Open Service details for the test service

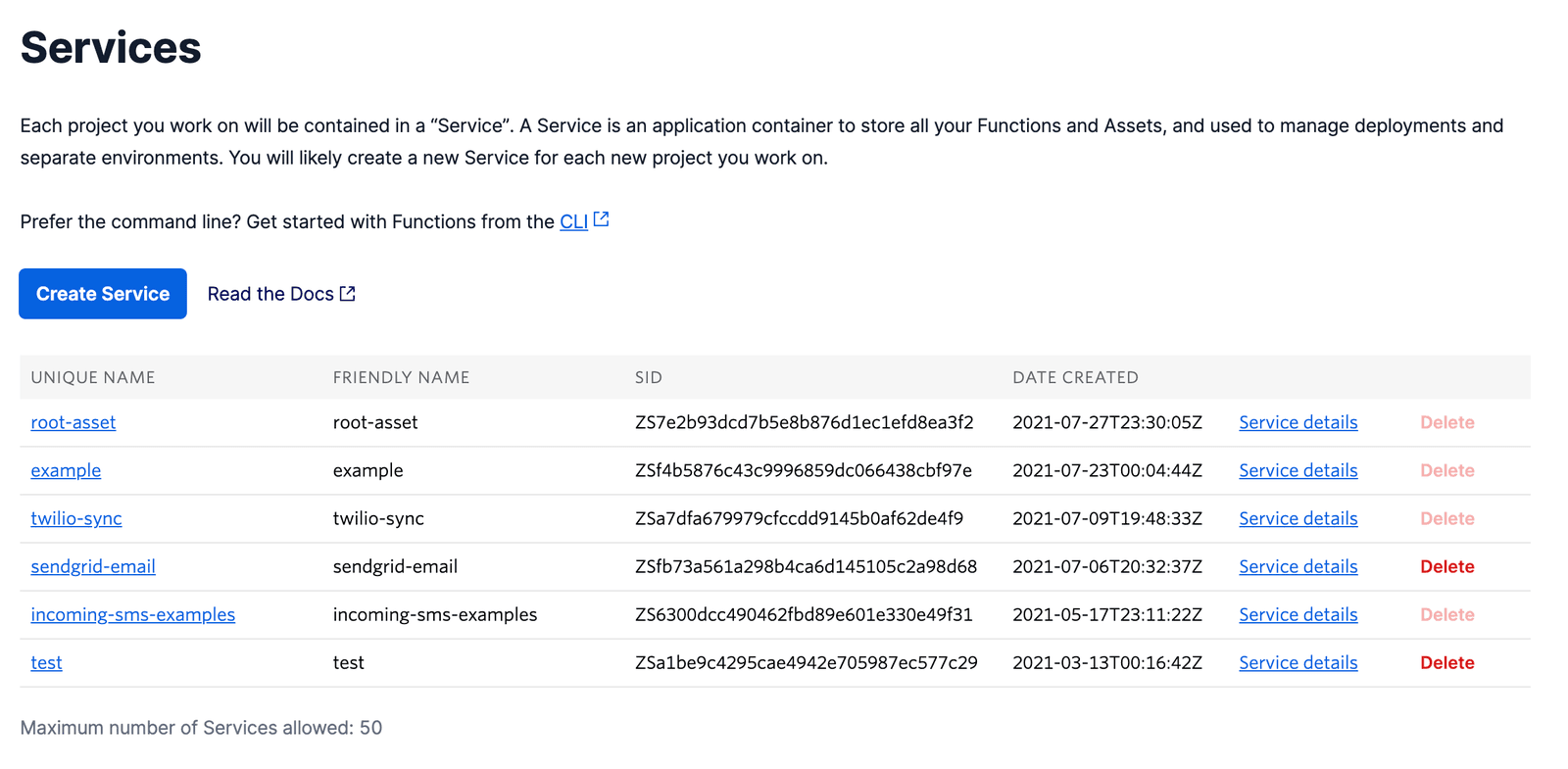pos(1298,662)
